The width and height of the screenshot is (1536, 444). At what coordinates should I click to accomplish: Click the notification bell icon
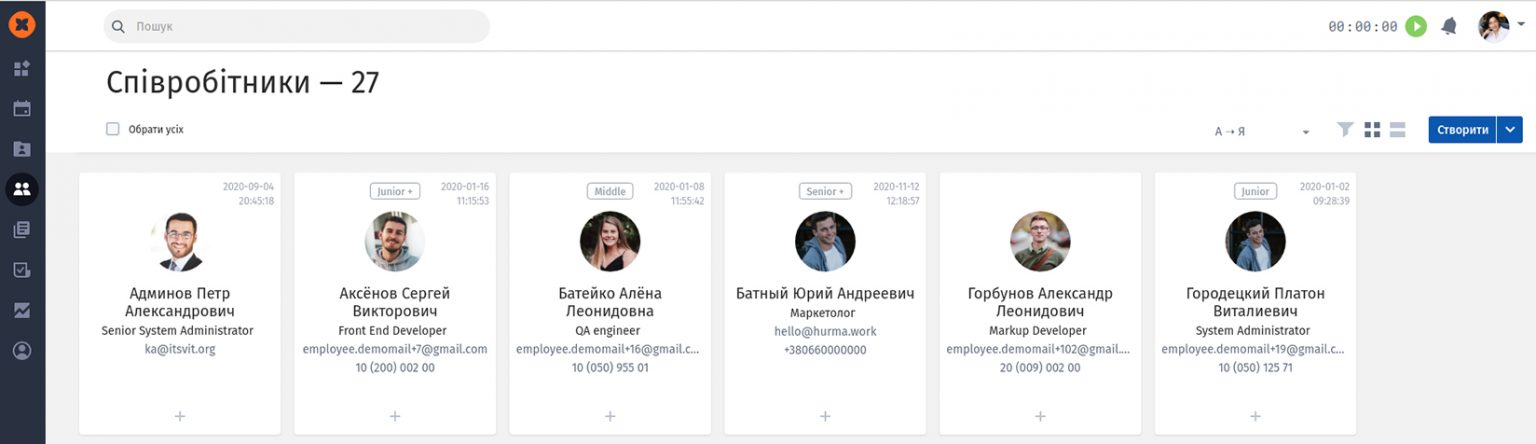(1448, 27)
